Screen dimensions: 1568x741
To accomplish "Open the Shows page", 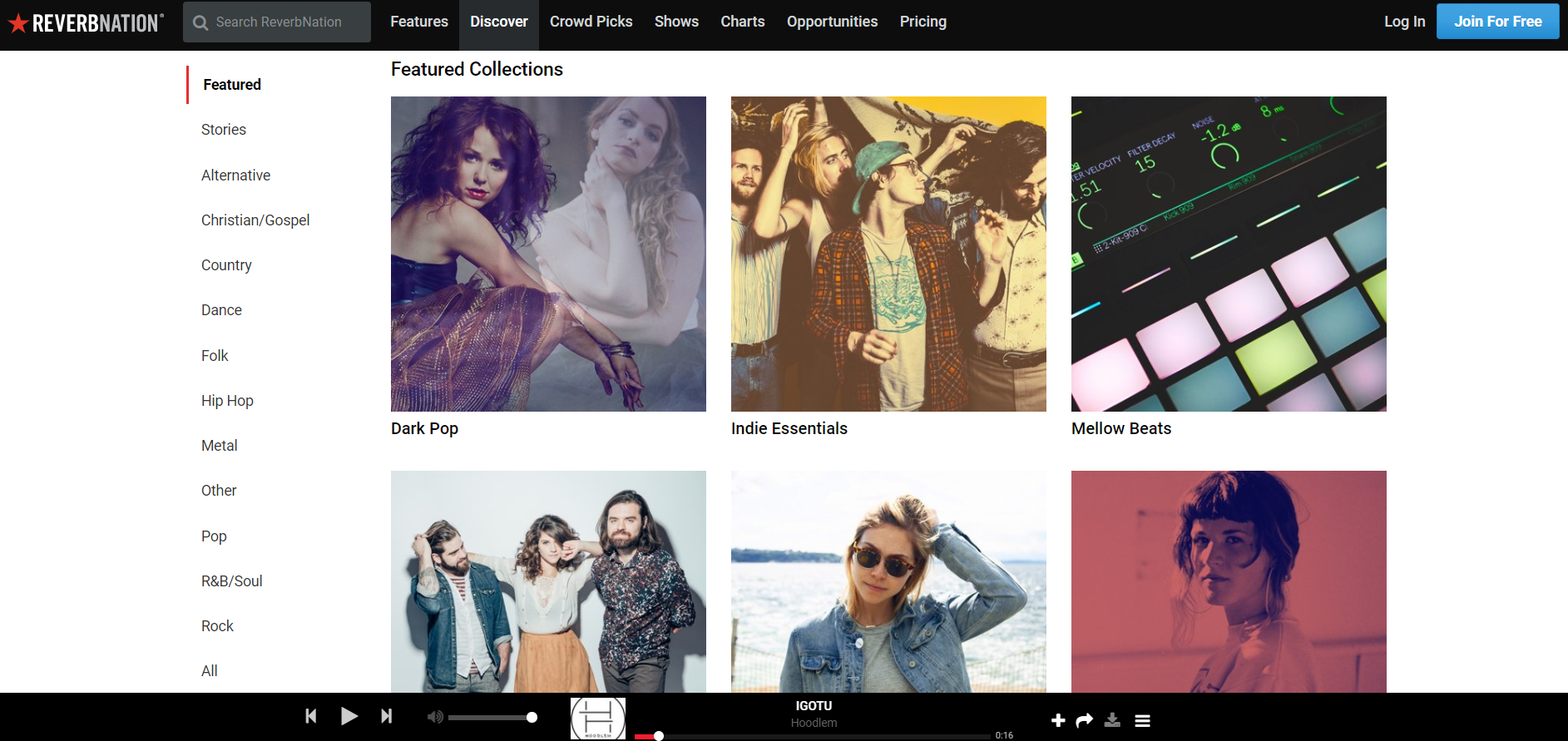I will (676, 22).
